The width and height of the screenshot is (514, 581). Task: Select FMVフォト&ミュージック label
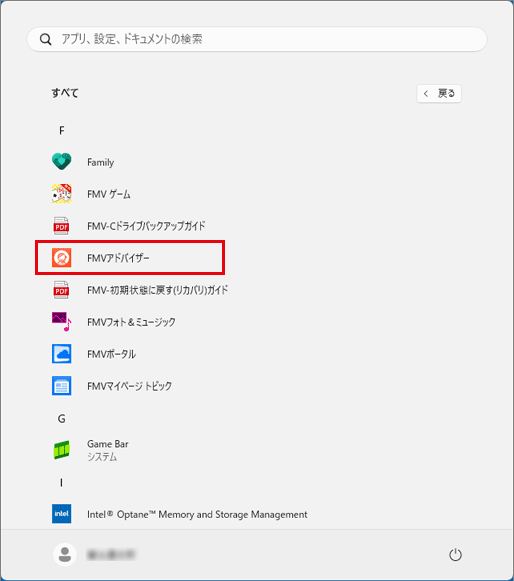click(x=131, y=322)
